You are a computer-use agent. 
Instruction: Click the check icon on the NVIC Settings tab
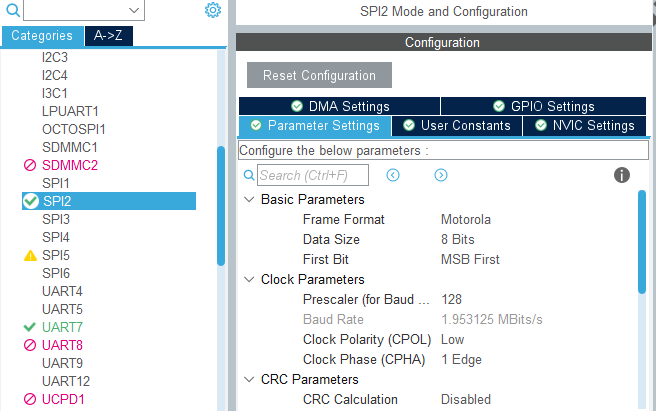(x=541, y=126)
